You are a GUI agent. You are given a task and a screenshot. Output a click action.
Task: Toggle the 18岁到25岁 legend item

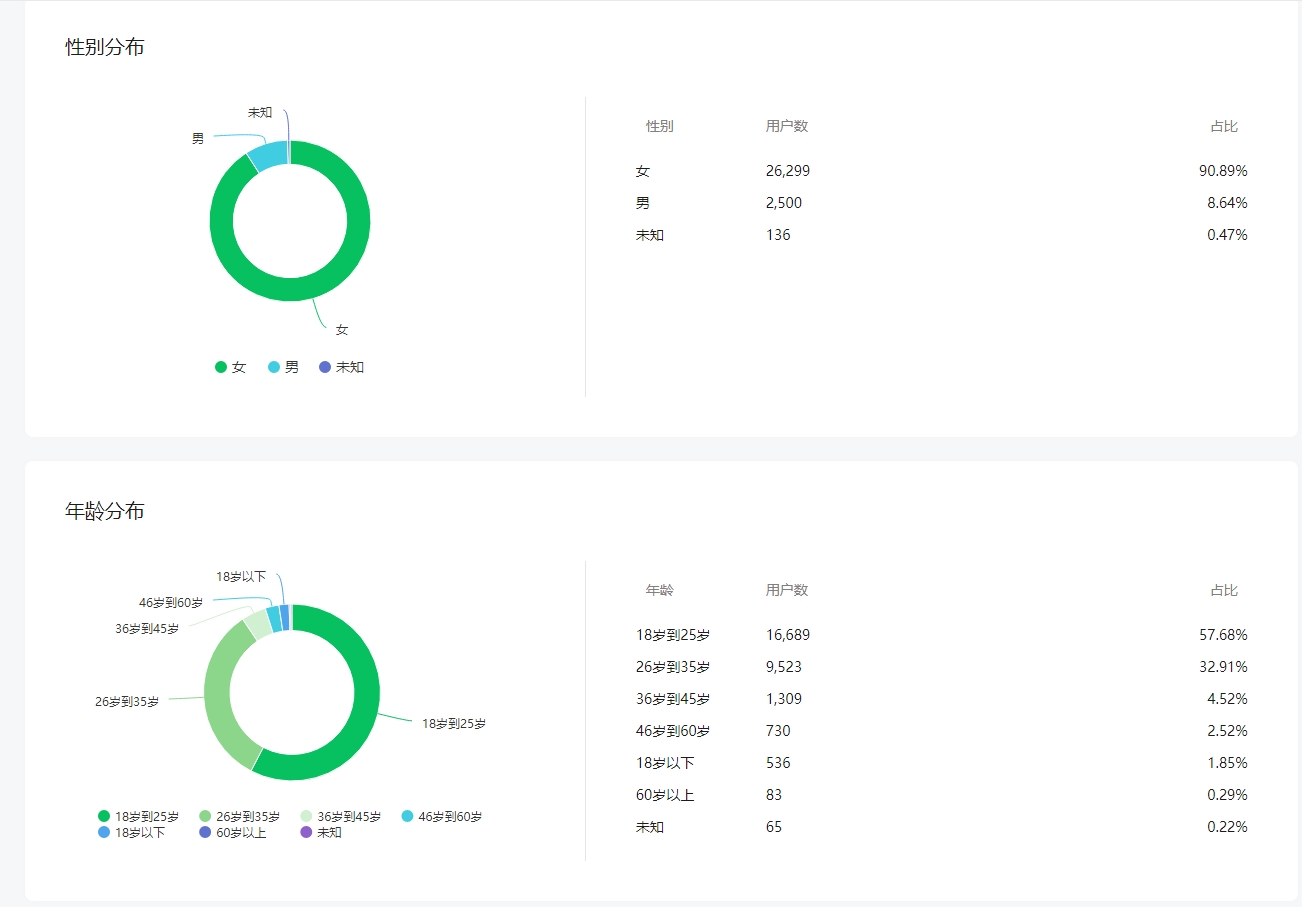(139, 817)
